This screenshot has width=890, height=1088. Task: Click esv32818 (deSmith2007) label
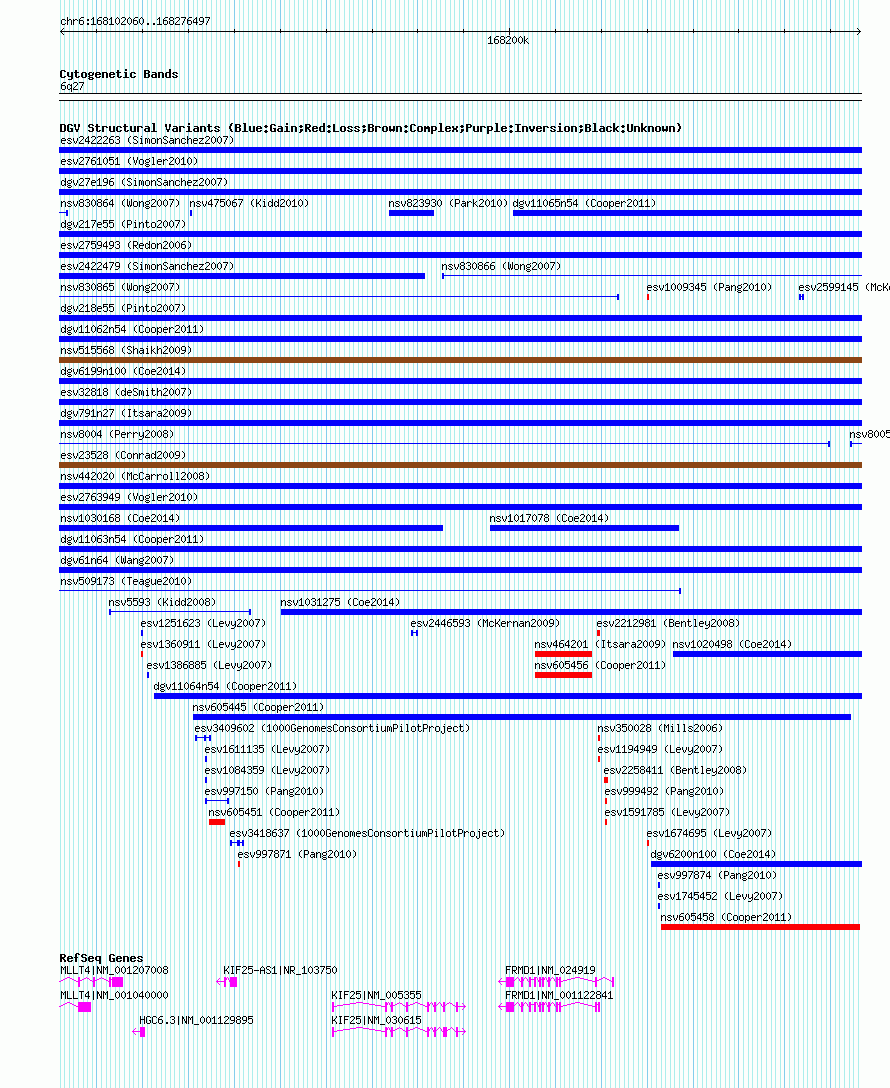(x=126, y=392)
